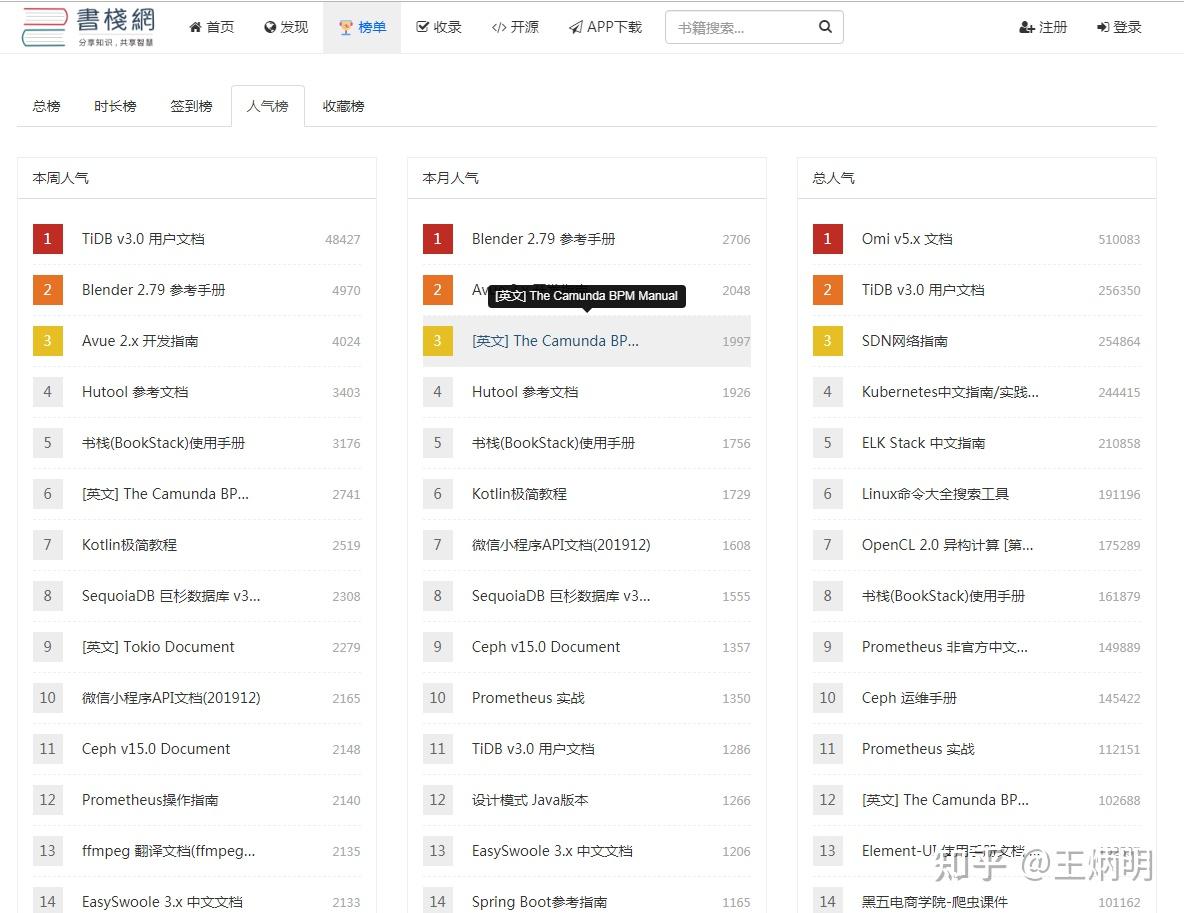Click the search magnifier icon
1184x913 pixels.
tap(825, 27)
